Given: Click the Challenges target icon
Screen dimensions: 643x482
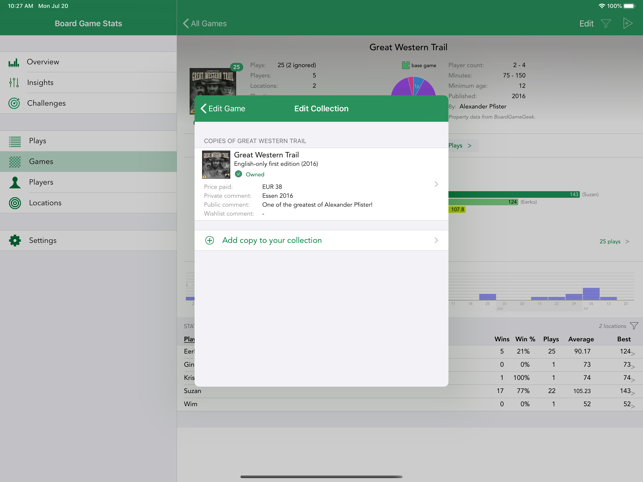Looking at the screenshot, I should point(14,103).
